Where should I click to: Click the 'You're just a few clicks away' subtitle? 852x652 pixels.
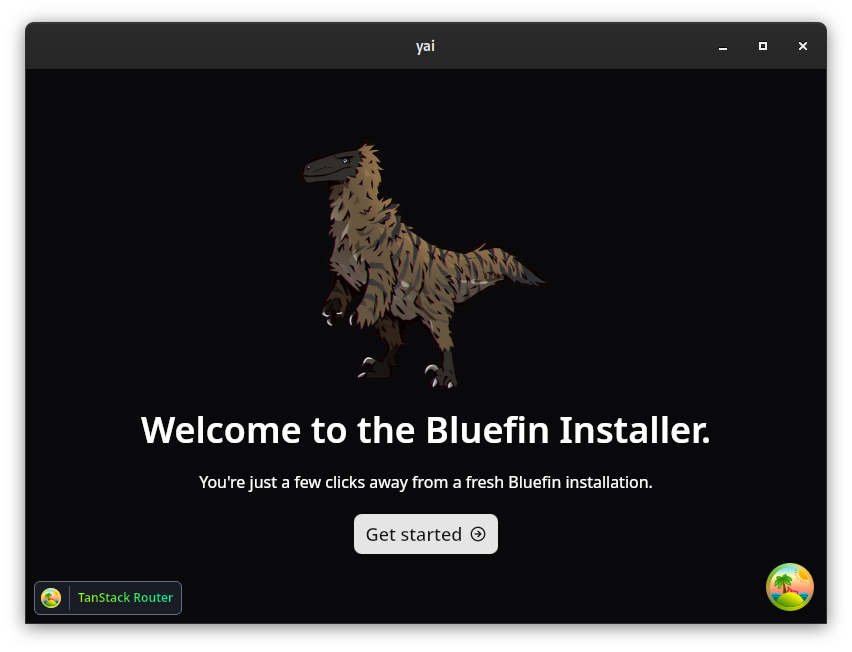pyautogui.click(x=425, y=482)
